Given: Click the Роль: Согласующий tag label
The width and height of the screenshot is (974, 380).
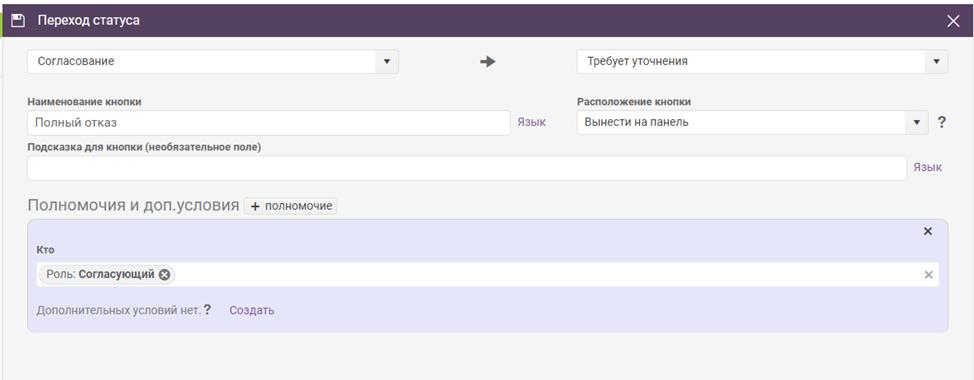Looking at the screenshot, I should [100, 274].
